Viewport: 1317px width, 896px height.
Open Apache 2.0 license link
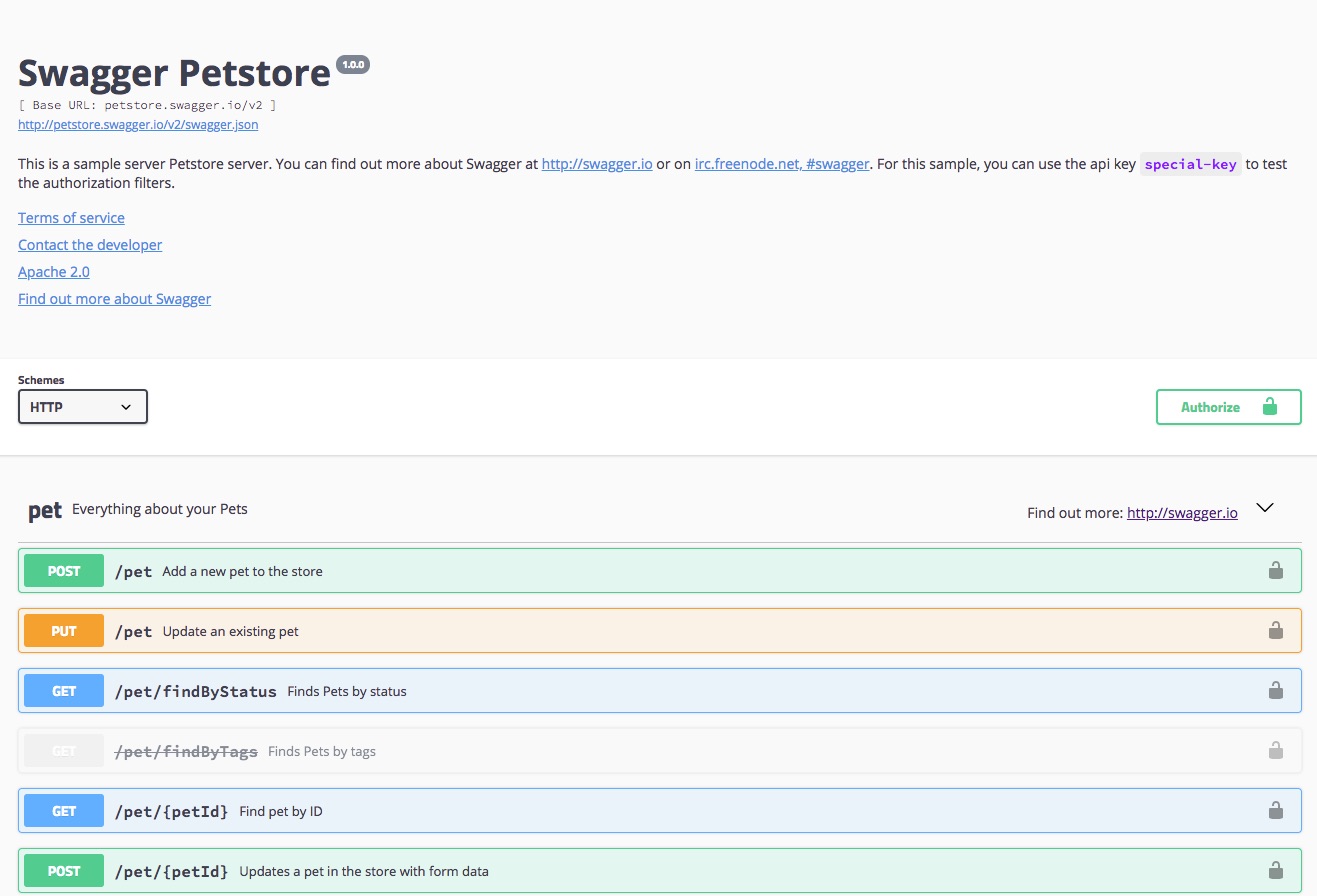click(x=54, y=272)
